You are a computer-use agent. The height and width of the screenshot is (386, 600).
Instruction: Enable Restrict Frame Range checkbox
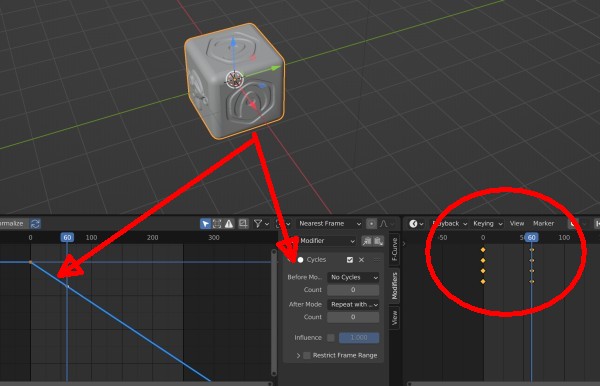tap(307, 355)
